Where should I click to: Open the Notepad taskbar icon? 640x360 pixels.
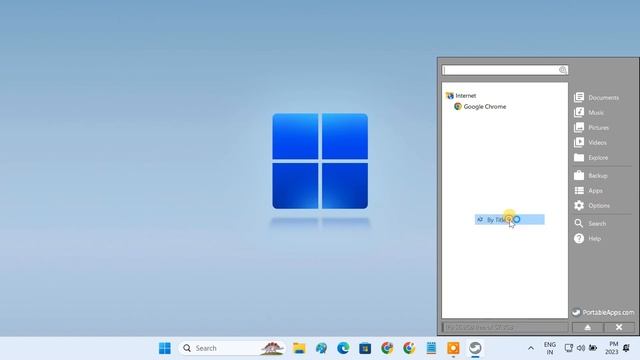[x=431, y=348]
